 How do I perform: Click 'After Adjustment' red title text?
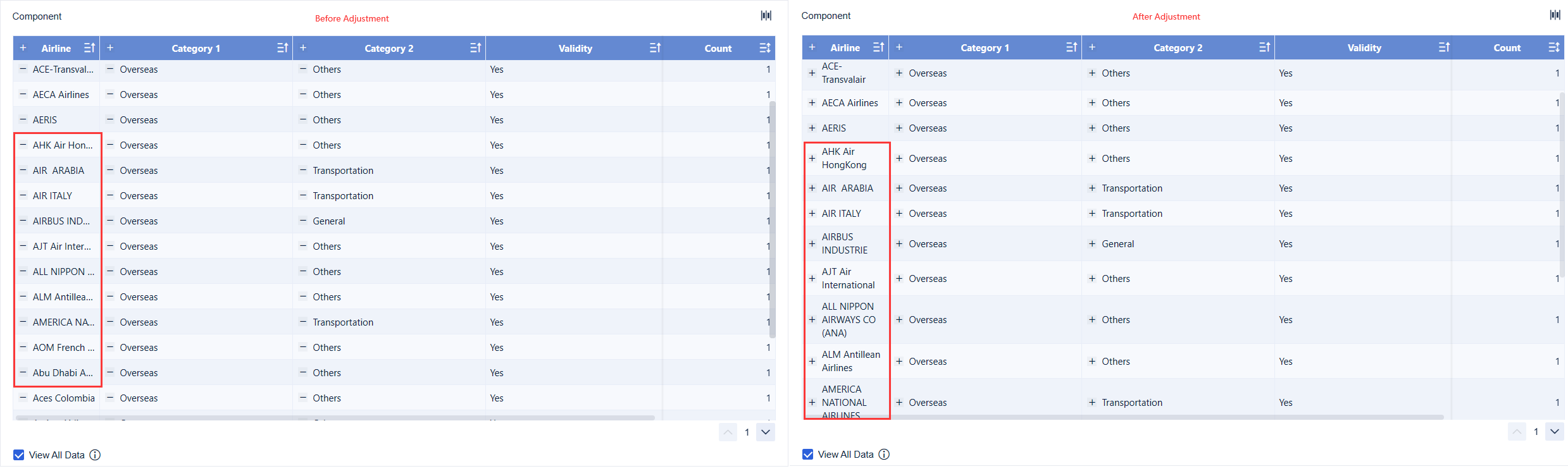pos(1166,16)
